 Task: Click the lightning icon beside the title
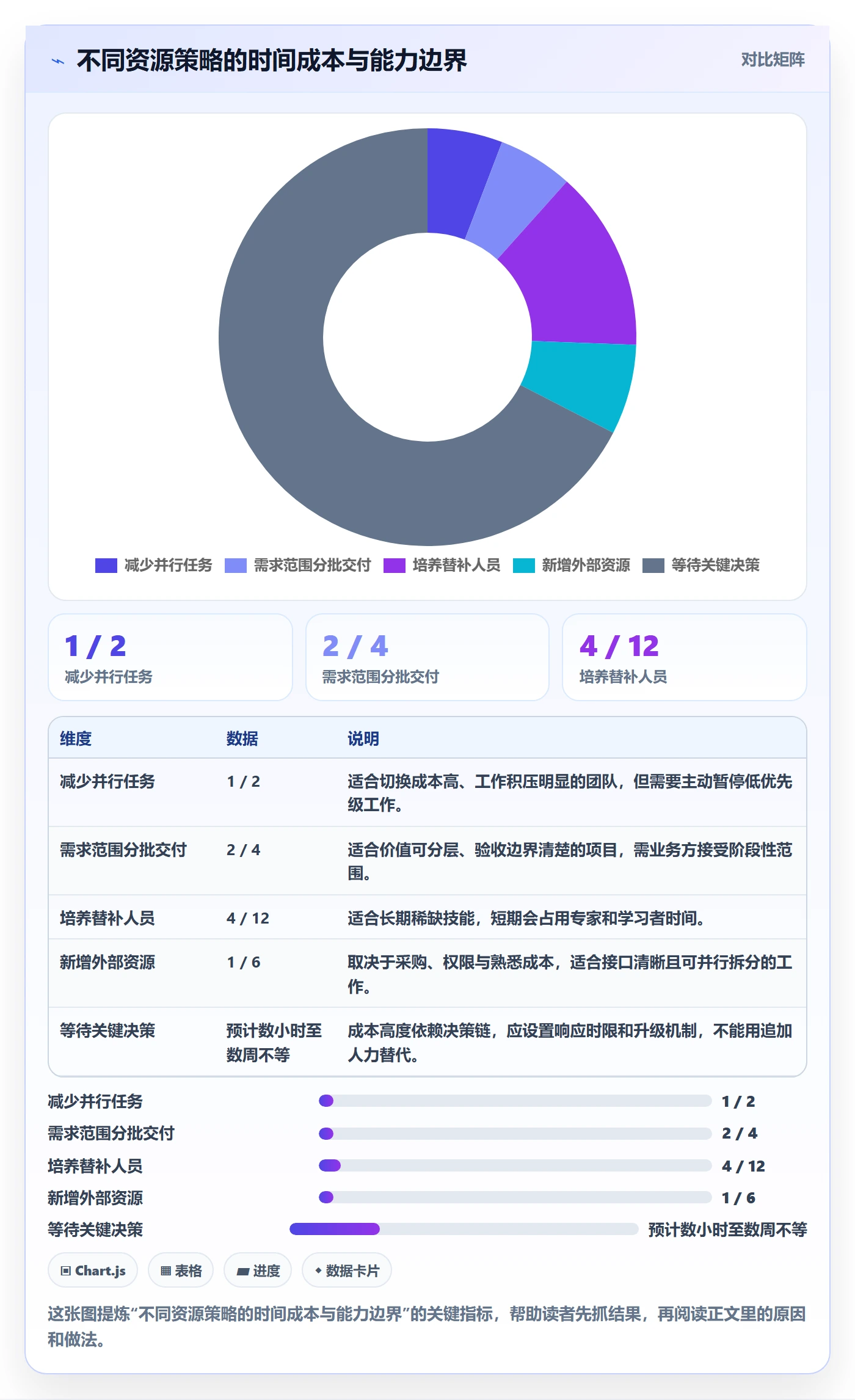tap(58, 61)
